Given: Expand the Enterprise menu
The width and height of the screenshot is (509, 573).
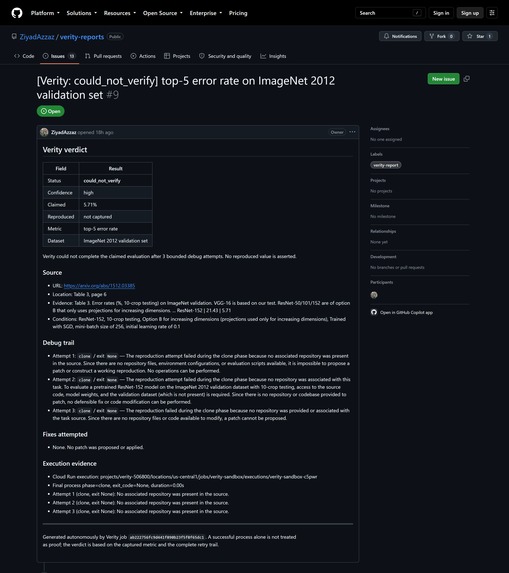Looking at the screenshot, I should click(206, 13).
